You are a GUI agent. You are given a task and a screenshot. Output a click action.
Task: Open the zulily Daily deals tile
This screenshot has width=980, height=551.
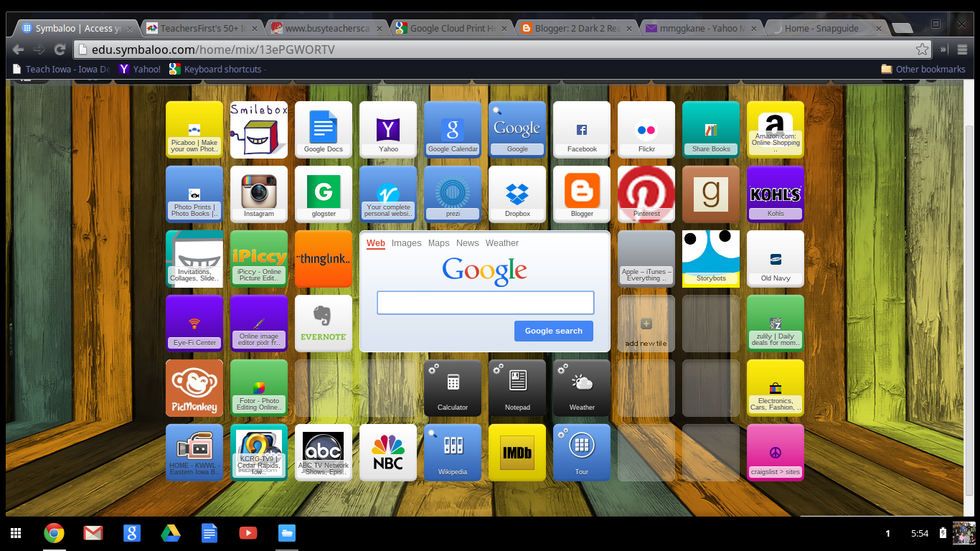click(x=776, y=323)
